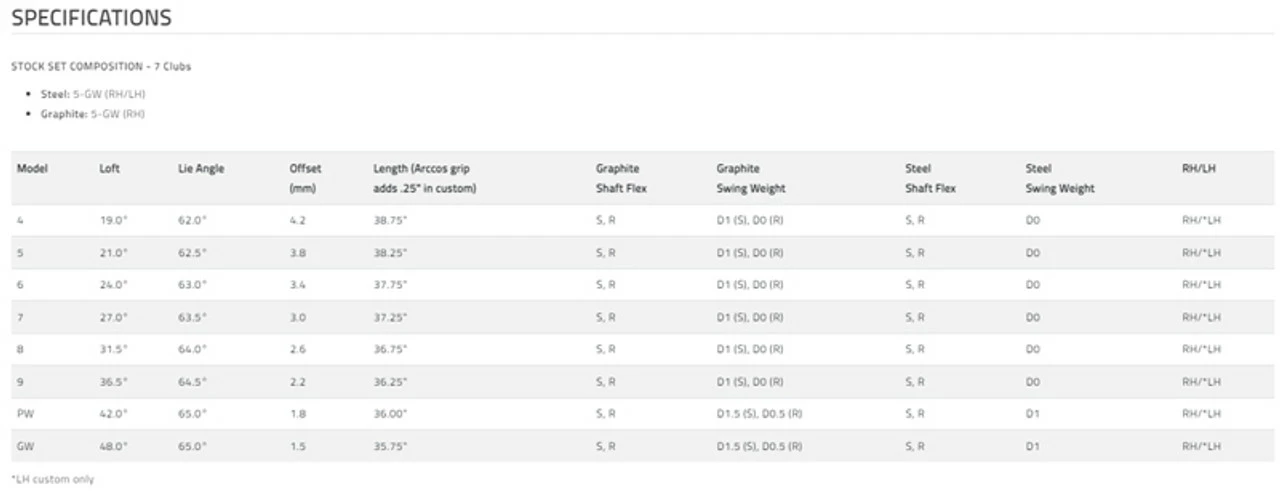Screen dimensions: 1280x491
Task: Click the Model column header
Action: (x=32, y=169)
